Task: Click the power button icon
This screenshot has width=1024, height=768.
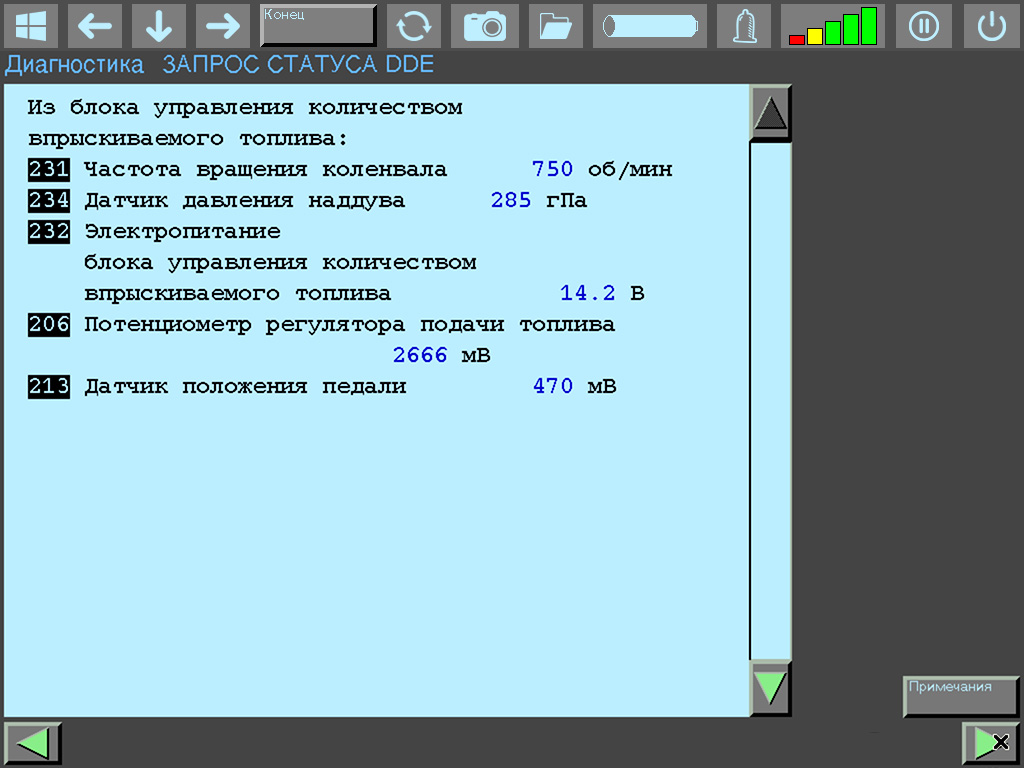Action: click(991, 26)
